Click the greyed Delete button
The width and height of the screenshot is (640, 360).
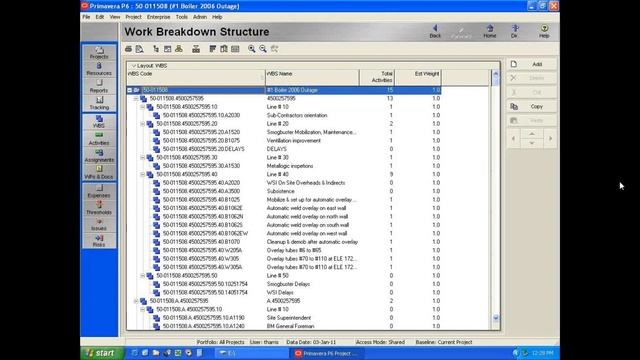[532, 78]
